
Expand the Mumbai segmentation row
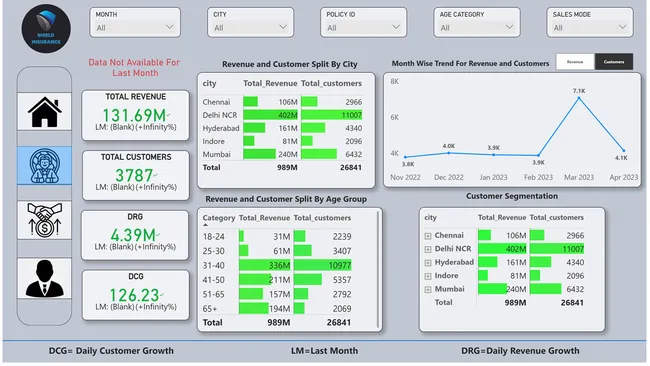(428, 289)
